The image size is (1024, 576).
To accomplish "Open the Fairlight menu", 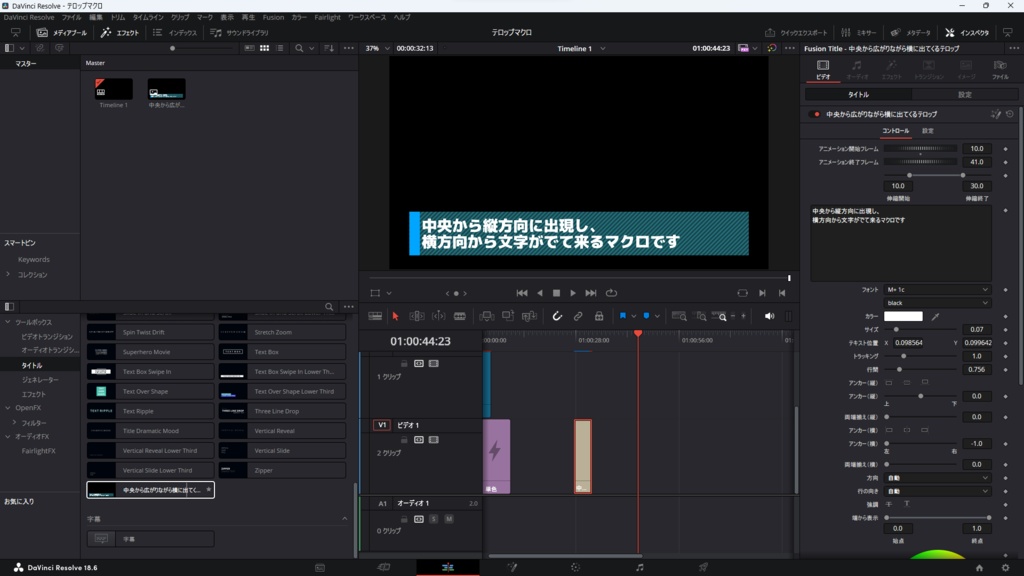I will pyautogui.click(x=327, y=18).
